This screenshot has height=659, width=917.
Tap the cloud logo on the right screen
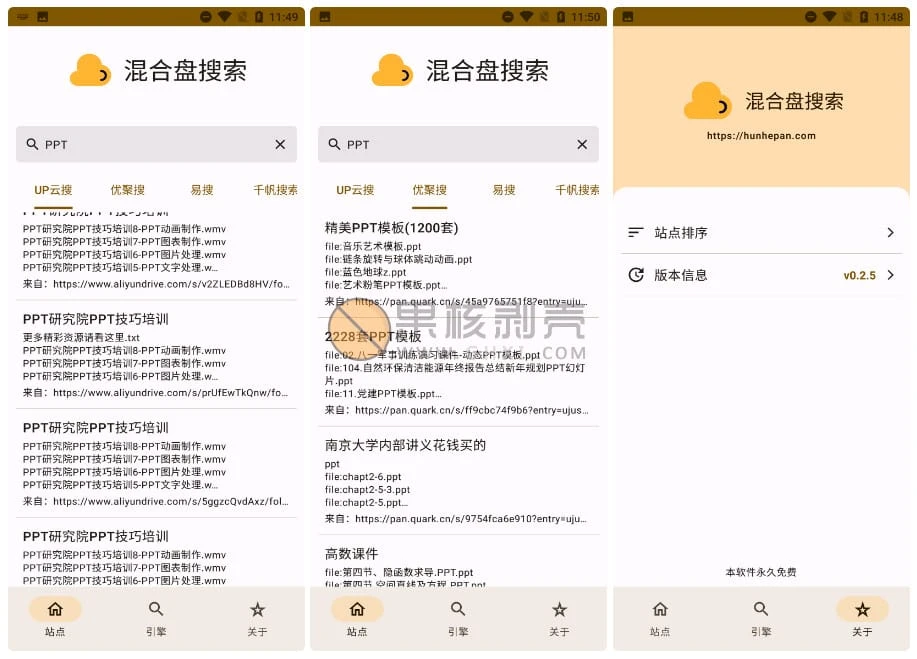[x=707, y=101]
